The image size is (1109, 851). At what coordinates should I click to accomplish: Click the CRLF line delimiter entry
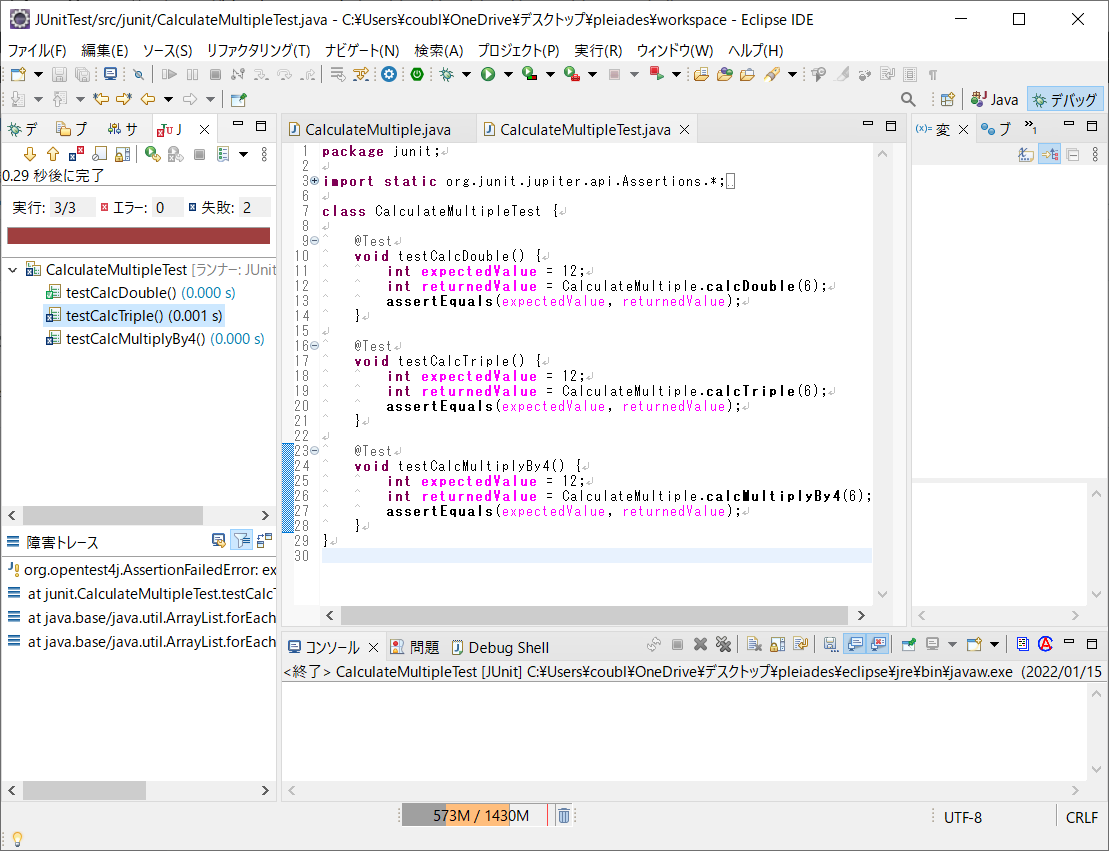tap(1081, 817)
